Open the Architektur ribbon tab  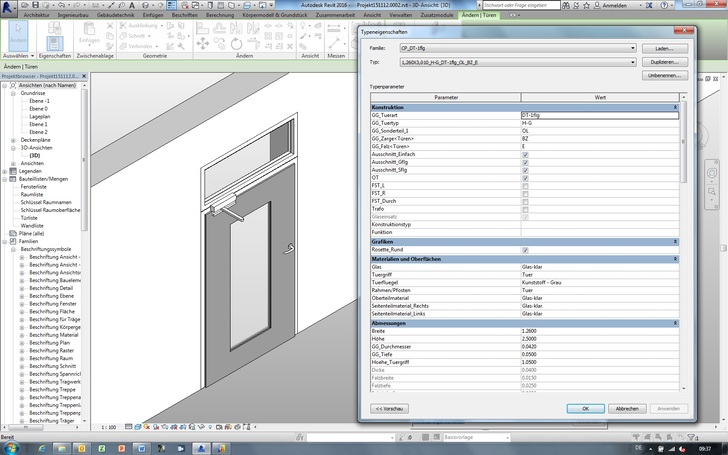[36, 16]
